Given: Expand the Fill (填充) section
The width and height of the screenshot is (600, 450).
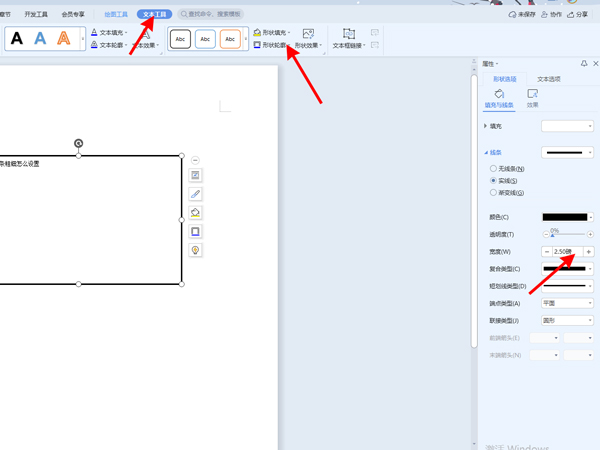Looking at the screenshot, I should click(486, 126).
